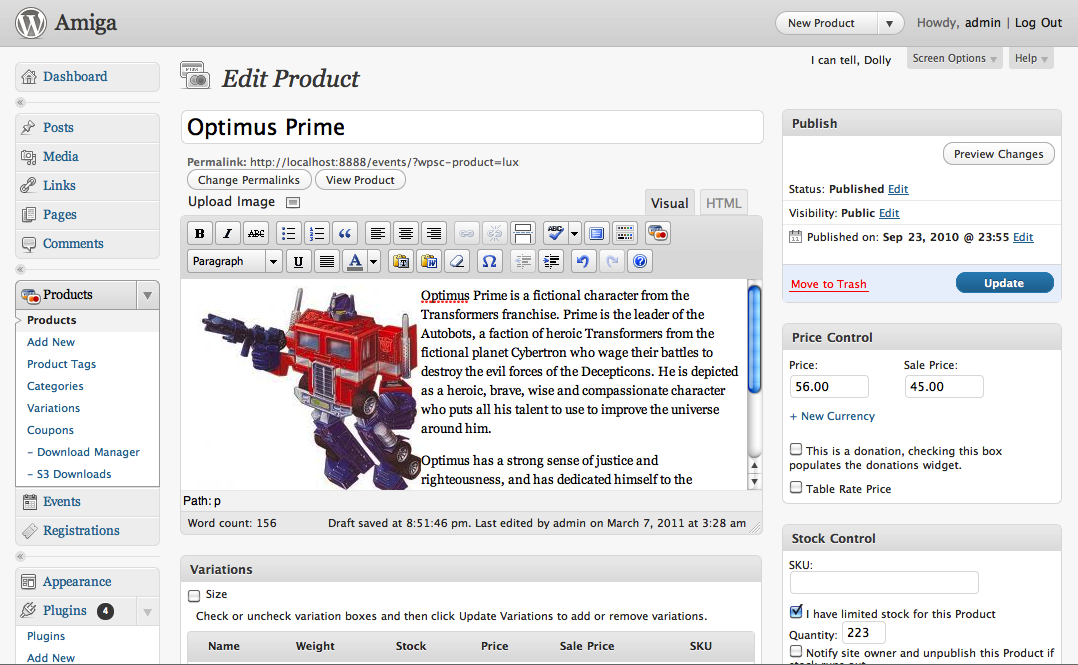
Task: Move the product to trash
Action: 828,284
